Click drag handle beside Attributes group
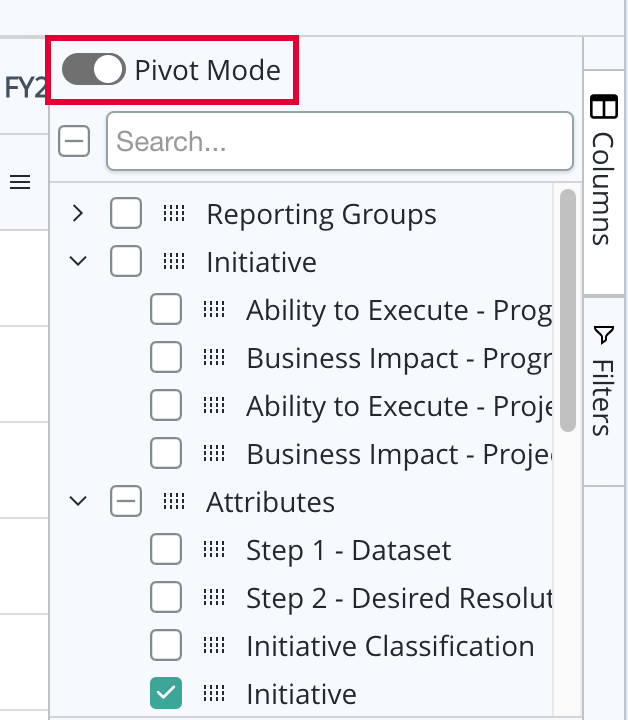The image size is (628, 720). [x=174, y=501]
